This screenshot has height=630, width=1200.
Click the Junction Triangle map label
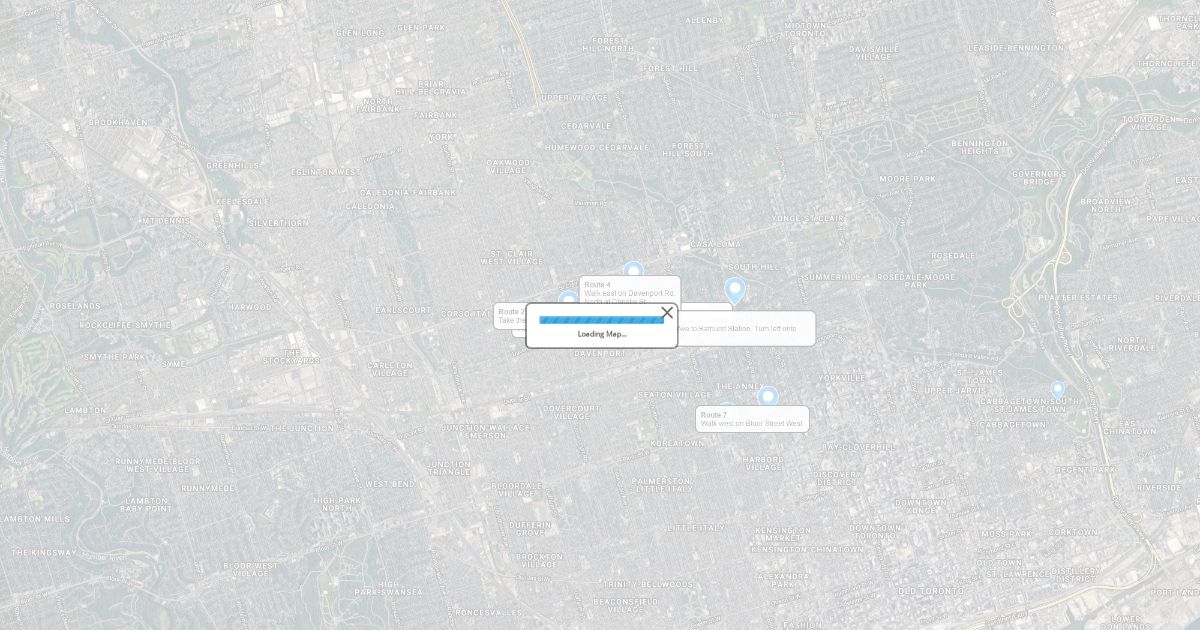[x=449, y=467]
